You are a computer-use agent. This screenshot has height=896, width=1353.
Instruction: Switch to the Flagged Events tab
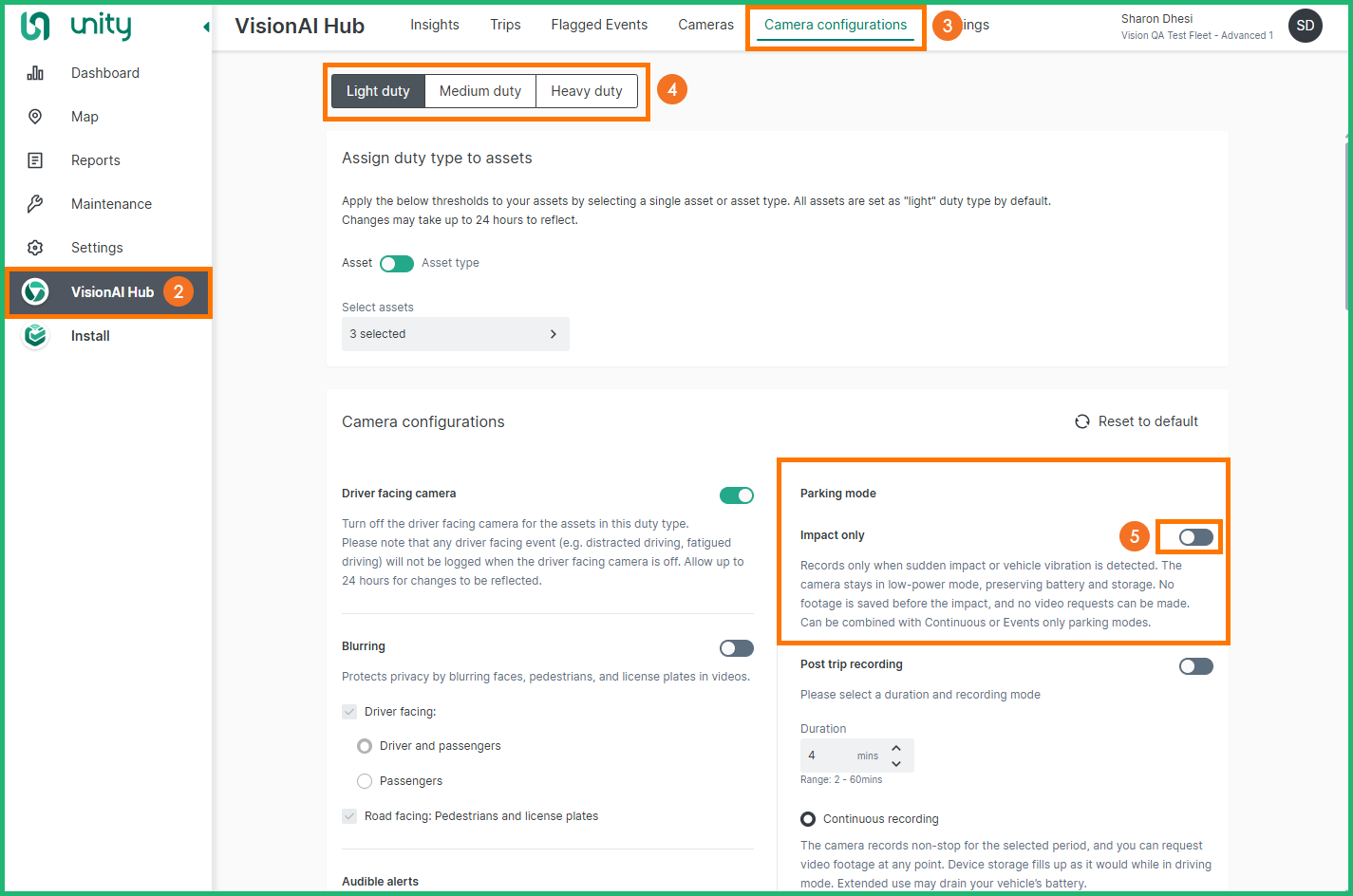tap(599, 25)
